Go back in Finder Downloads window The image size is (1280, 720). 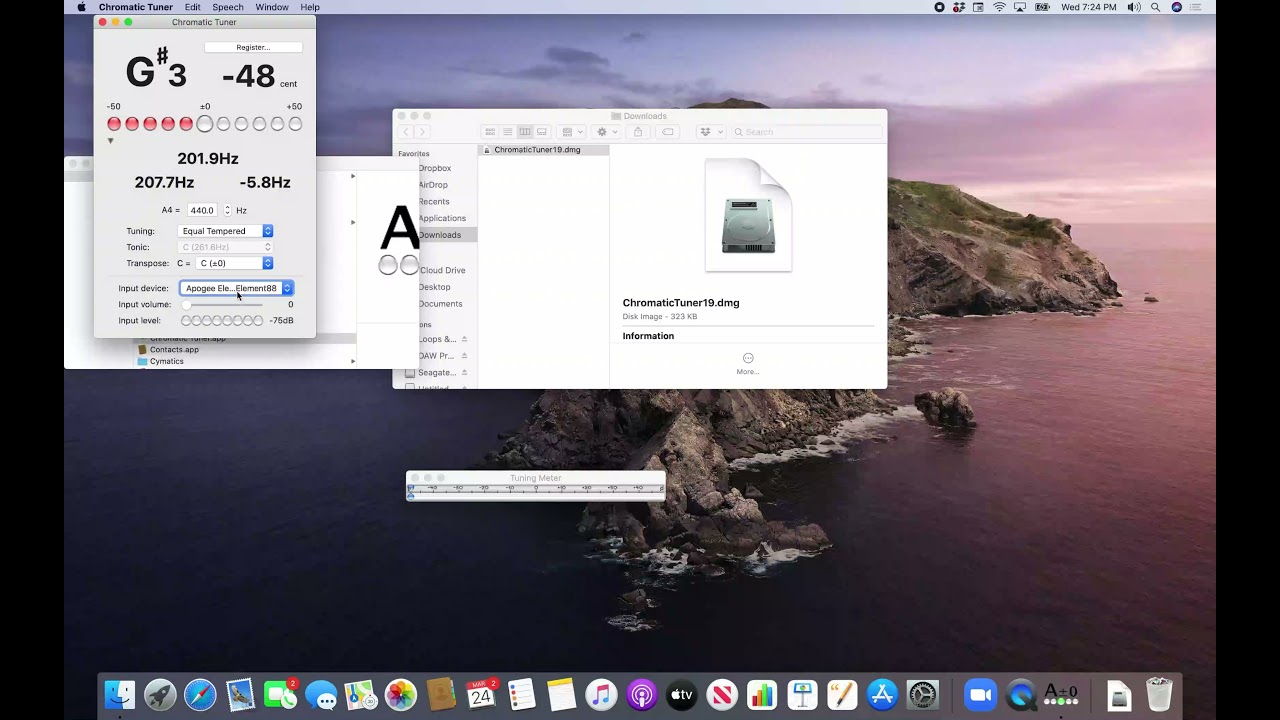[405, 132]
